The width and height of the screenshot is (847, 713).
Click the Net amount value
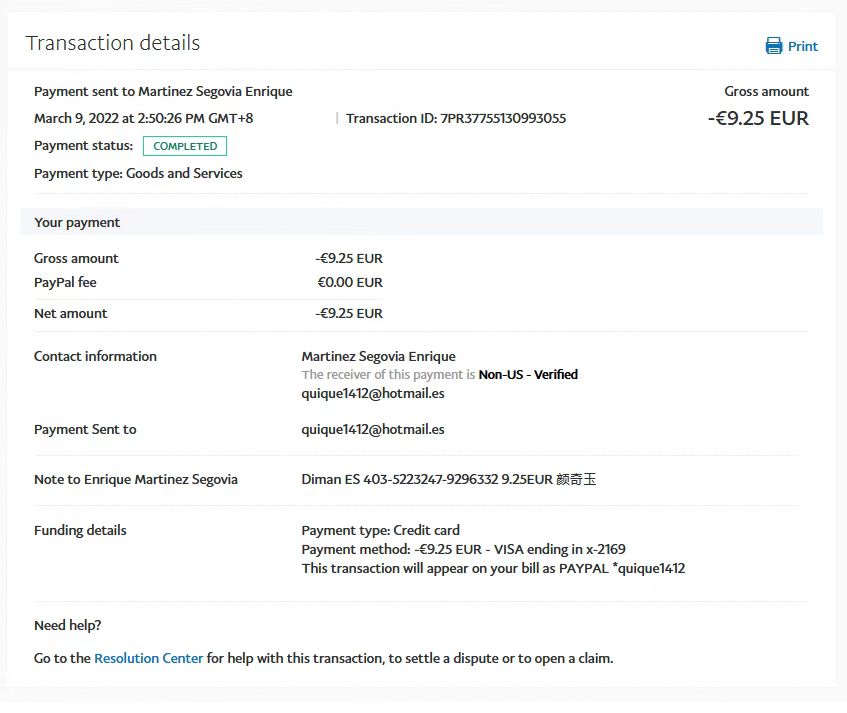click(x=349, y=313)
